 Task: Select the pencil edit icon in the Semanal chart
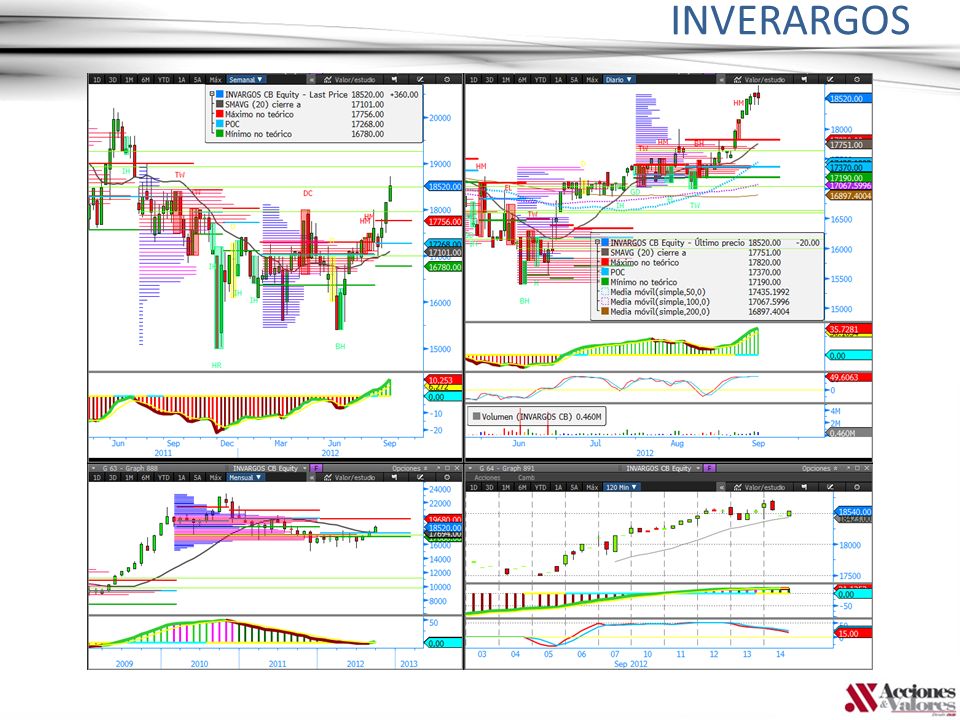pos(420,80)
